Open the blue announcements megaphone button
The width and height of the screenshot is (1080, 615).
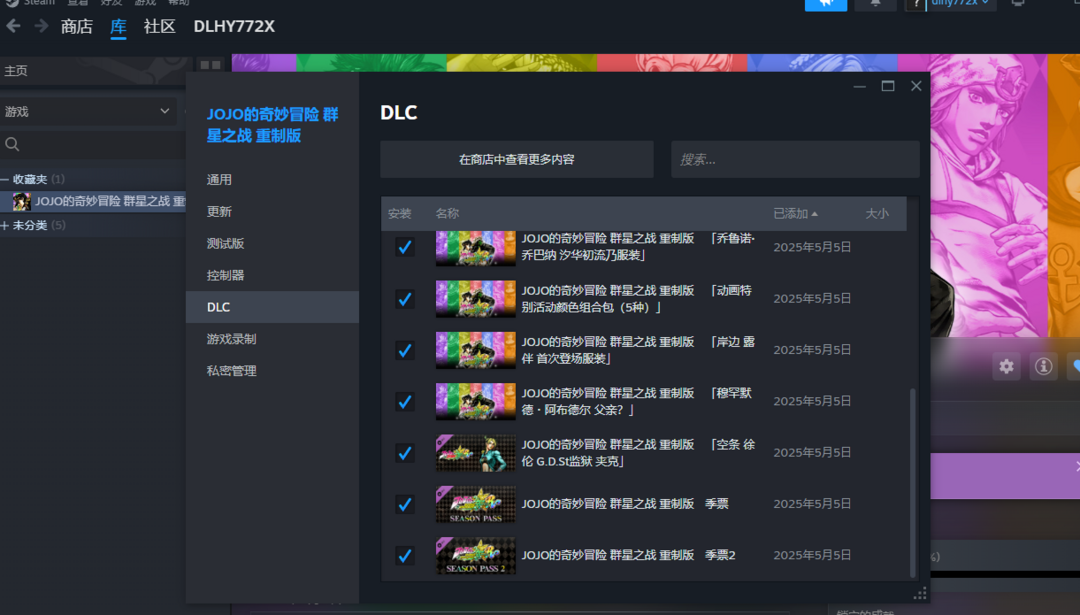pyautogui.click(x=826, y=5)
